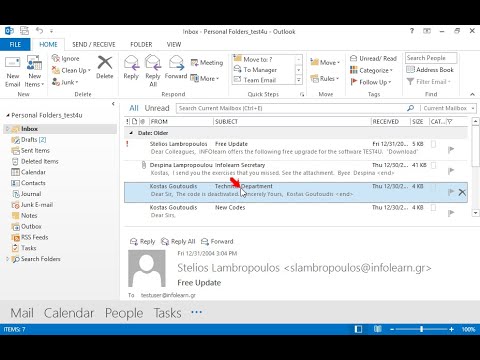
Task: Click the Send/Receive All Folders quick access icon
Action: pos(24,31)
